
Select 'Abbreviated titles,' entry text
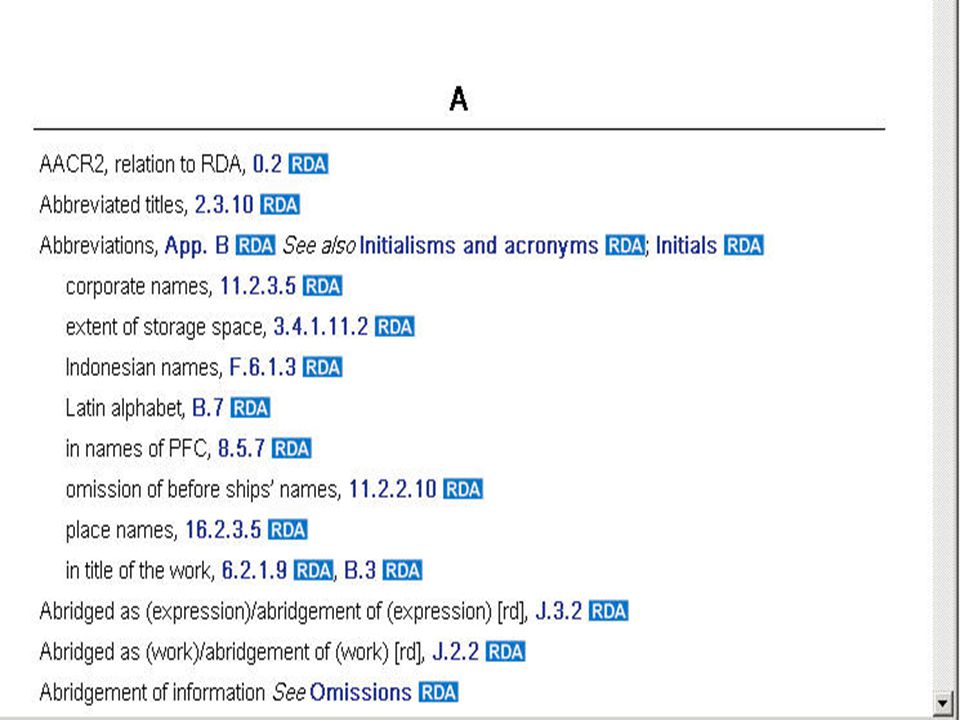(113, 204)
